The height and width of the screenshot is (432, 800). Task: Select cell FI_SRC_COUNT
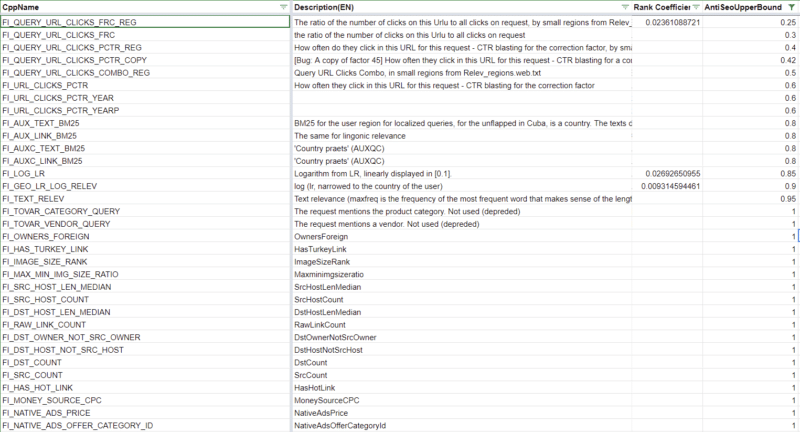pos(145,375)
